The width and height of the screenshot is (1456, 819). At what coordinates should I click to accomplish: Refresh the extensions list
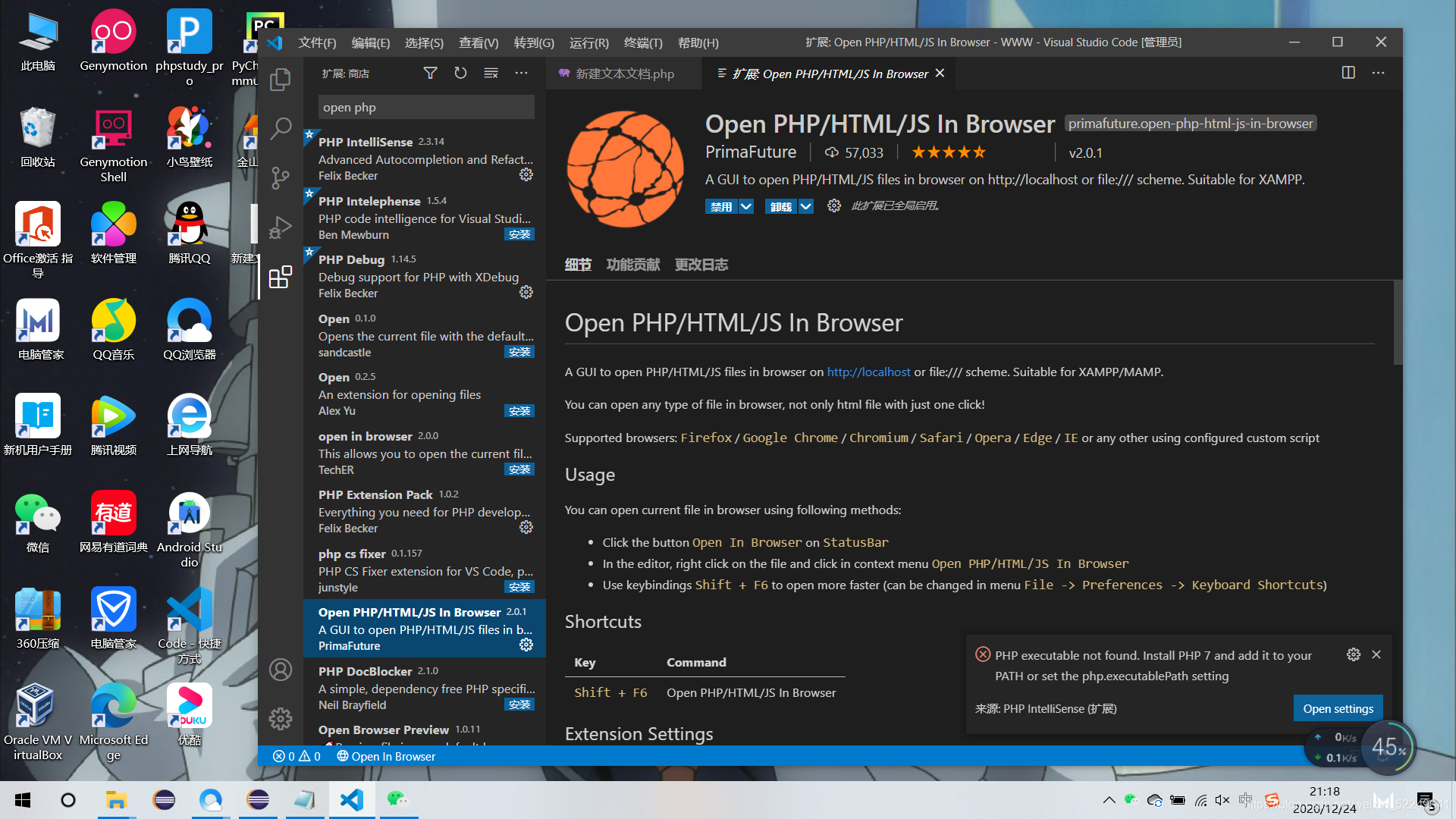pyautogui.click(x=460, y=74)
